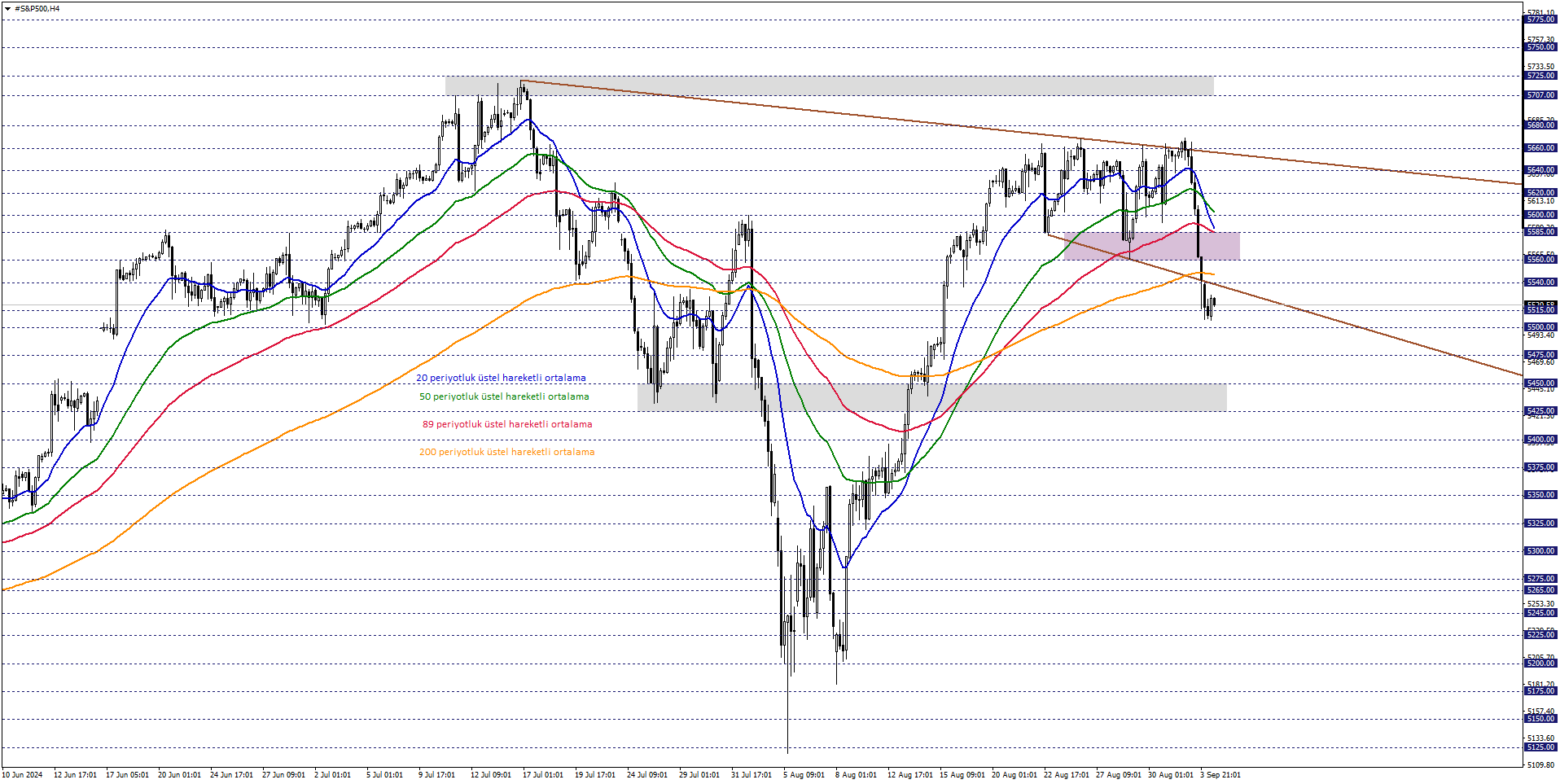Click the 5109.80 axis value

point(1540,765)
